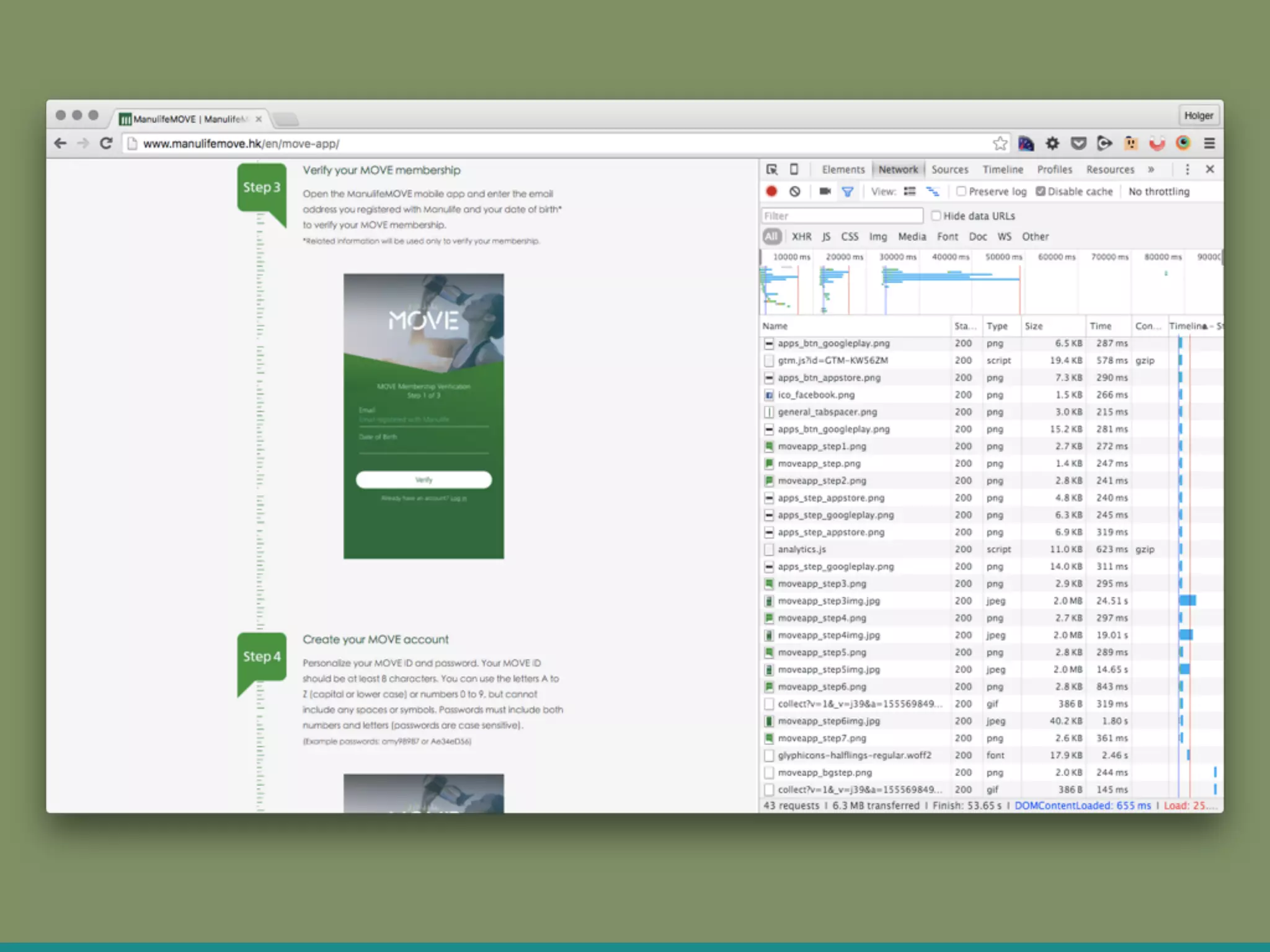Open the No throttling dropdown
Viewport: 1270px width, 952px height.
pos(1158,192)
